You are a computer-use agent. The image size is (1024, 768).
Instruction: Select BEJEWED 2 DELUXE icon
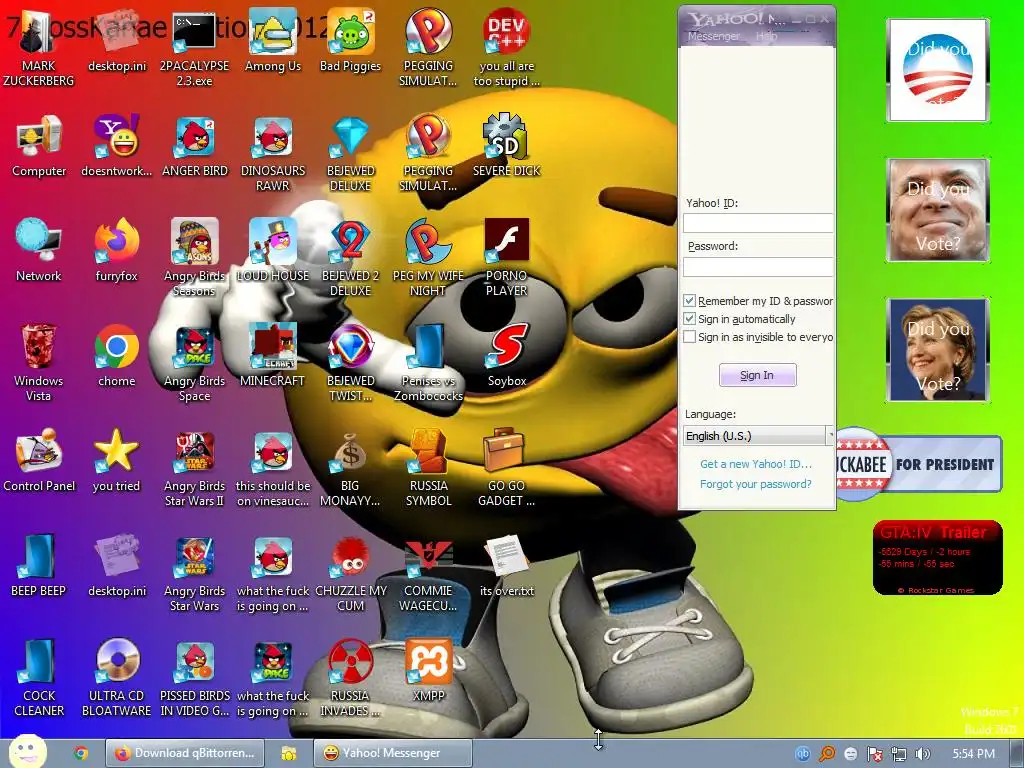coord(350,259)
